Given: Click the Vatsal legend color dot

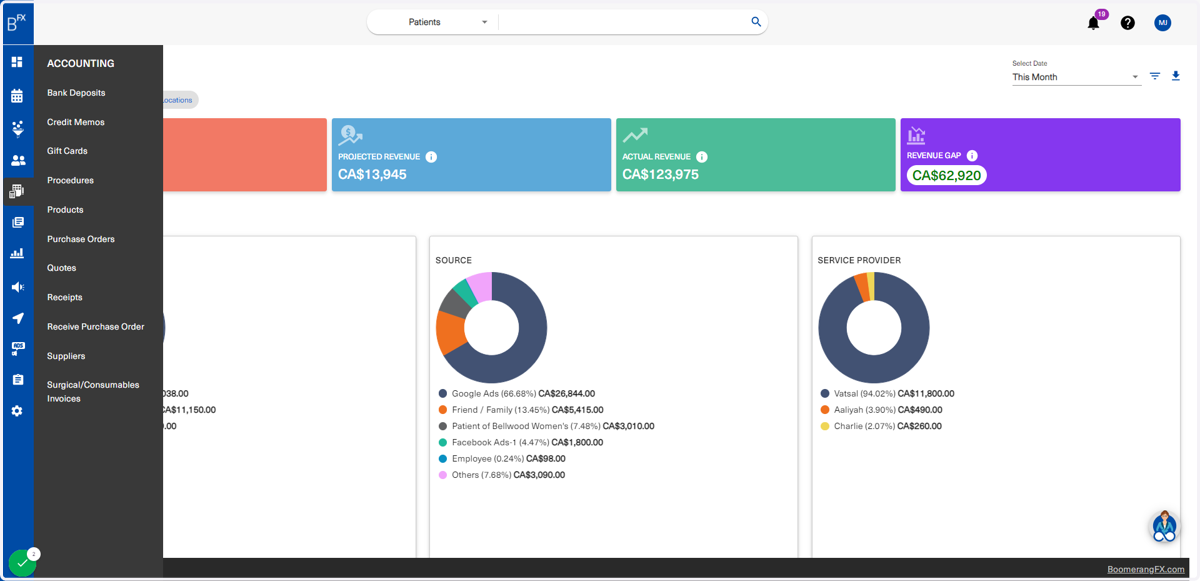Looking at the screenshot, I should [x=825, y=394].
